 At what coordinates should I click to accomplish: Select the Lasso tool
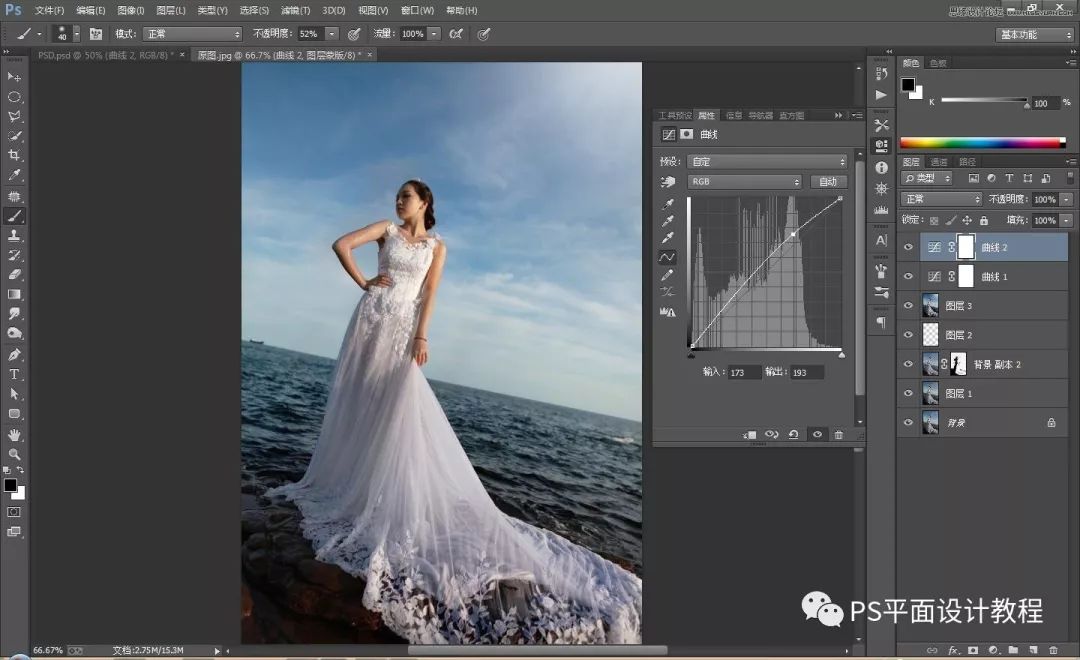click(x=15, y=116)
